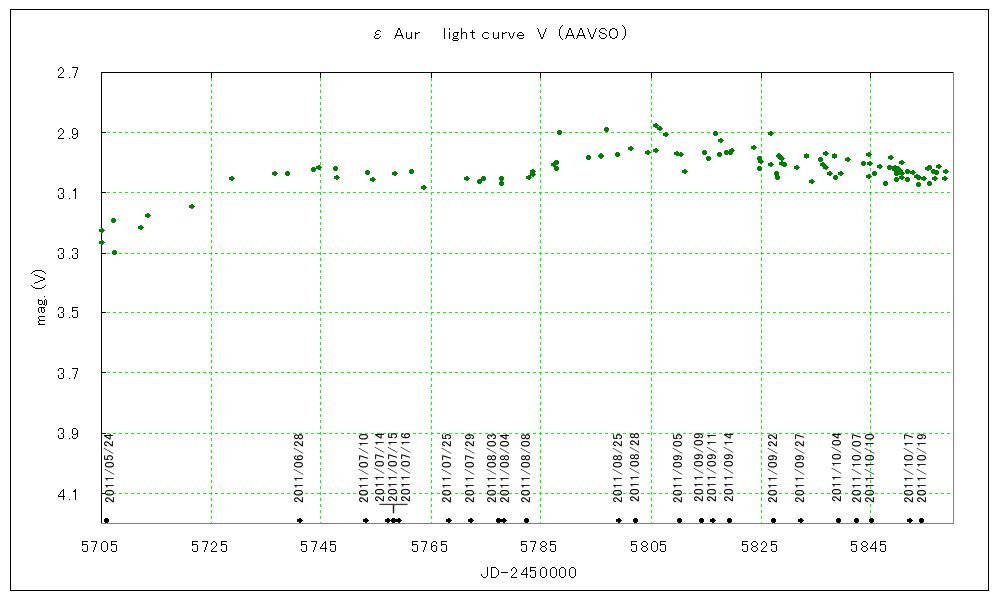Click the black marker dot below 2011/09/27
1000x600 pixels.
[800, 520]
